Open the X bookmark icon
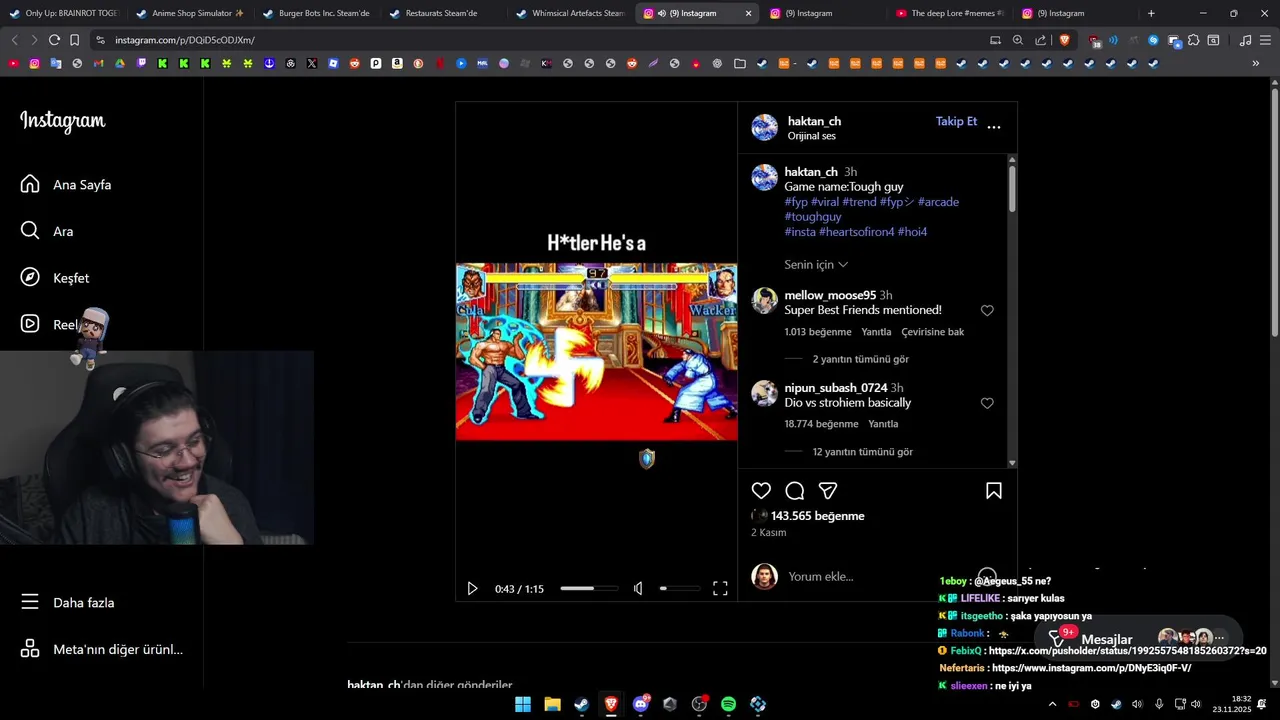The image size is (1280, 720). click(x=312, y=63)
